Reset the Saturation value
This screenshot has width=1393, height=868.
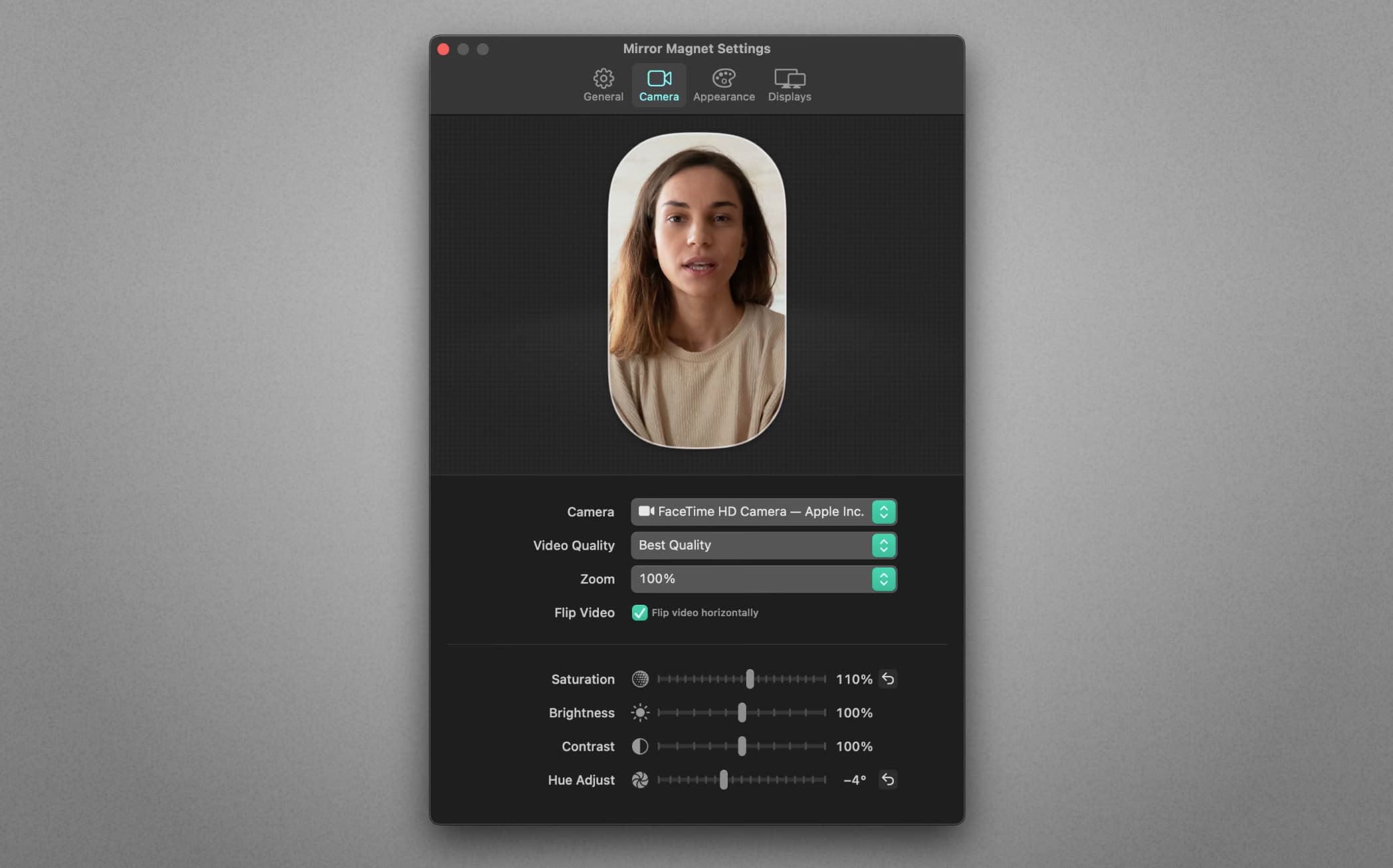click(x=887, y=679)
